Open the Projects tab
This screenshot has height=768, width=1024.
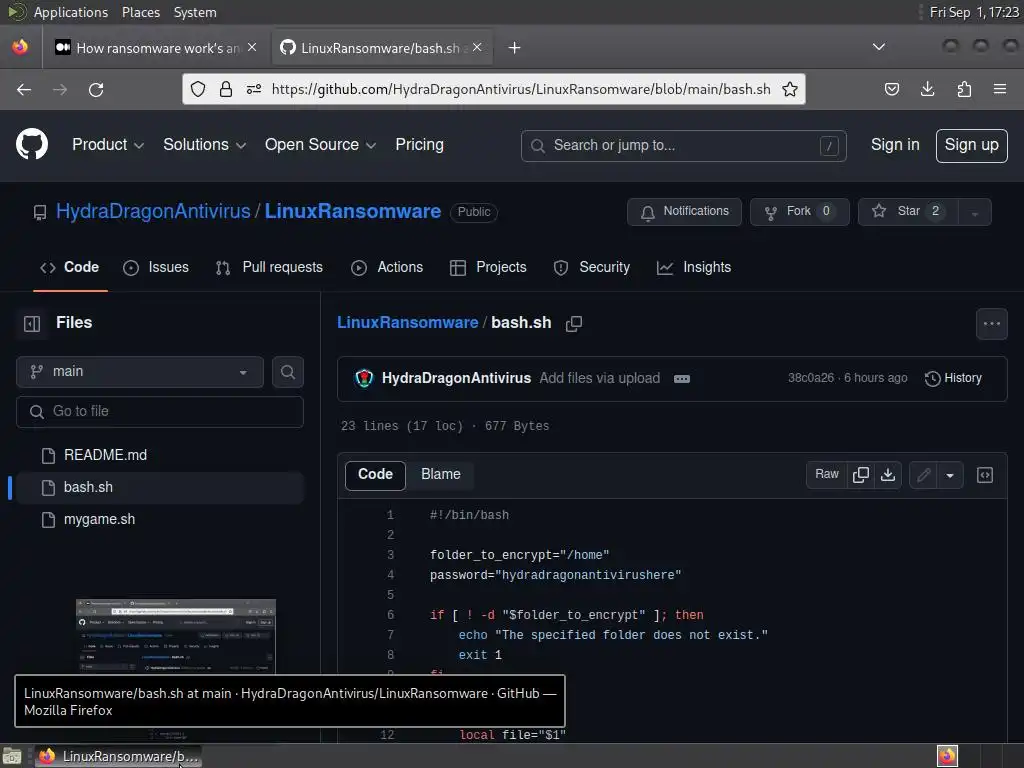pyautogui.click(x=488, y=267)
